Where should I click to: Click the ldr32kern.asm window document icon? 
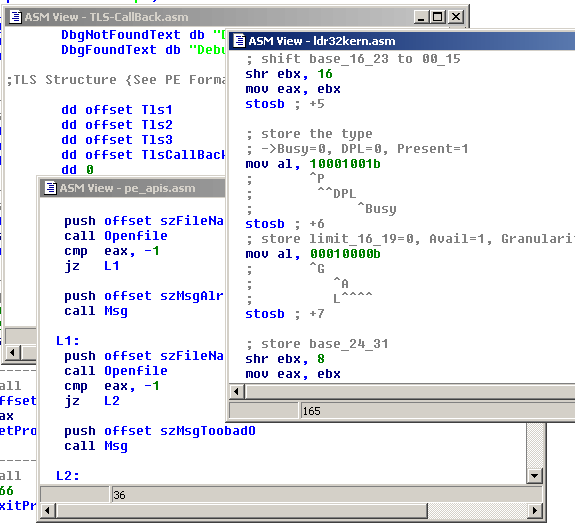click(x=239, y=40)
